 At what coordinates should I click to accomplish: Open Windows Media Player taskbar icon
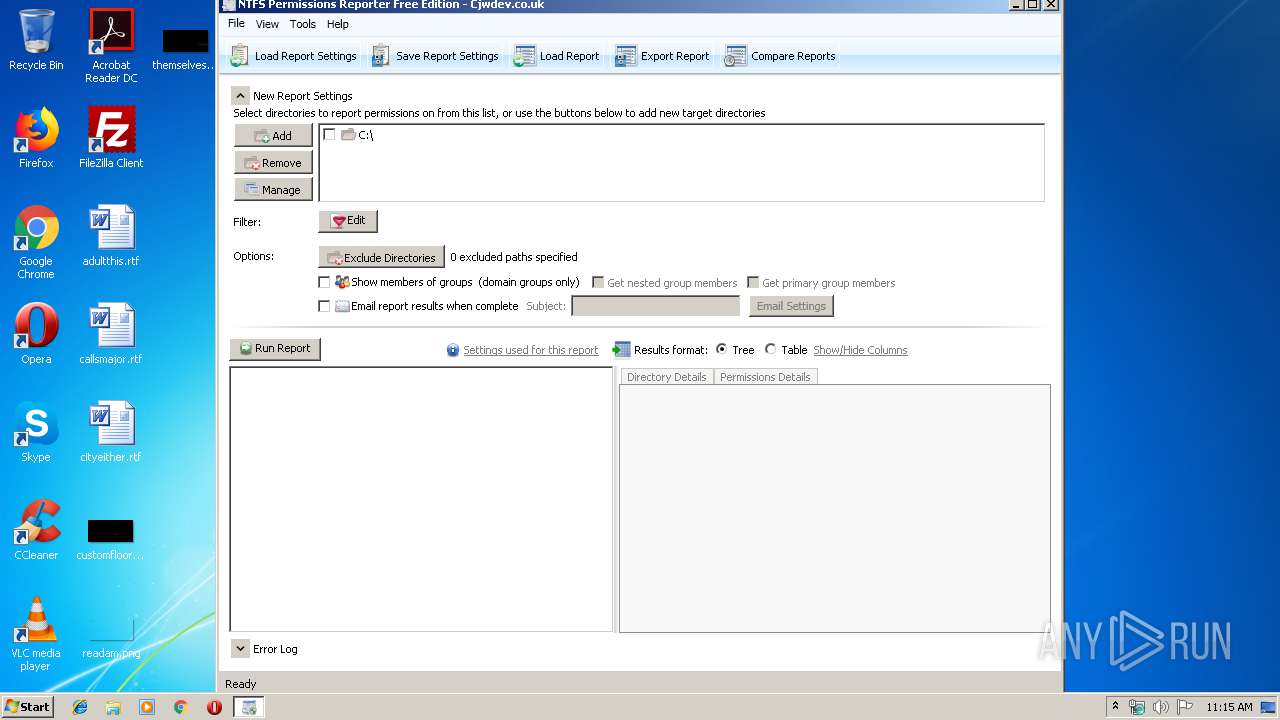click(x=147, y=707)
